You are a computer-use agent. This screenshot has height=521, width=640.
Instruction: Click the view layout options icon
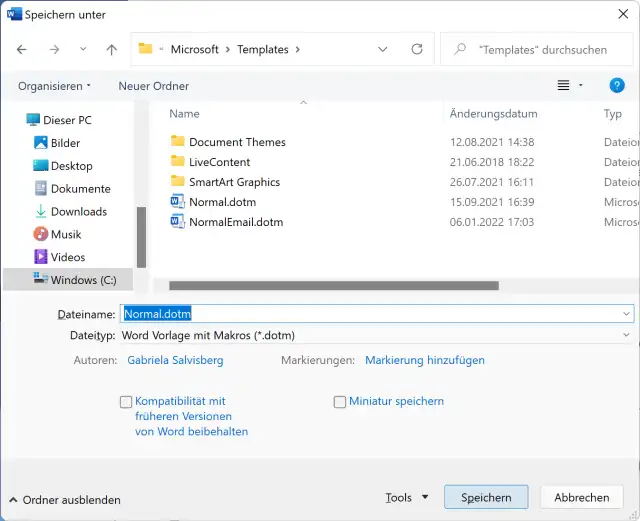(564, 86)
